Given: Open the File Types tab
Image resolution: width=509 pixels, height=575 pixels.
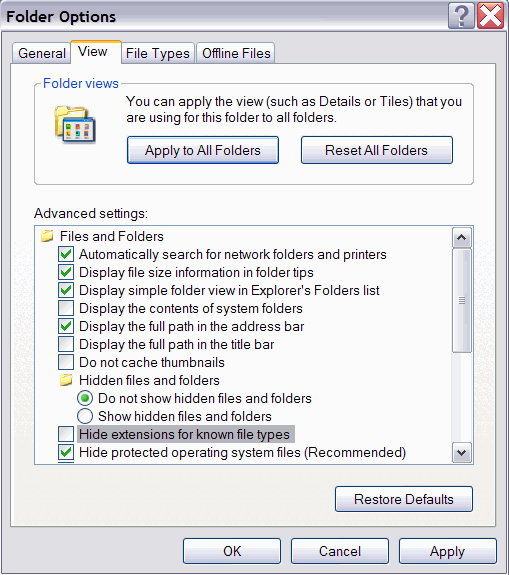Looking at the screenshot, I should click(x=158, y=54).
